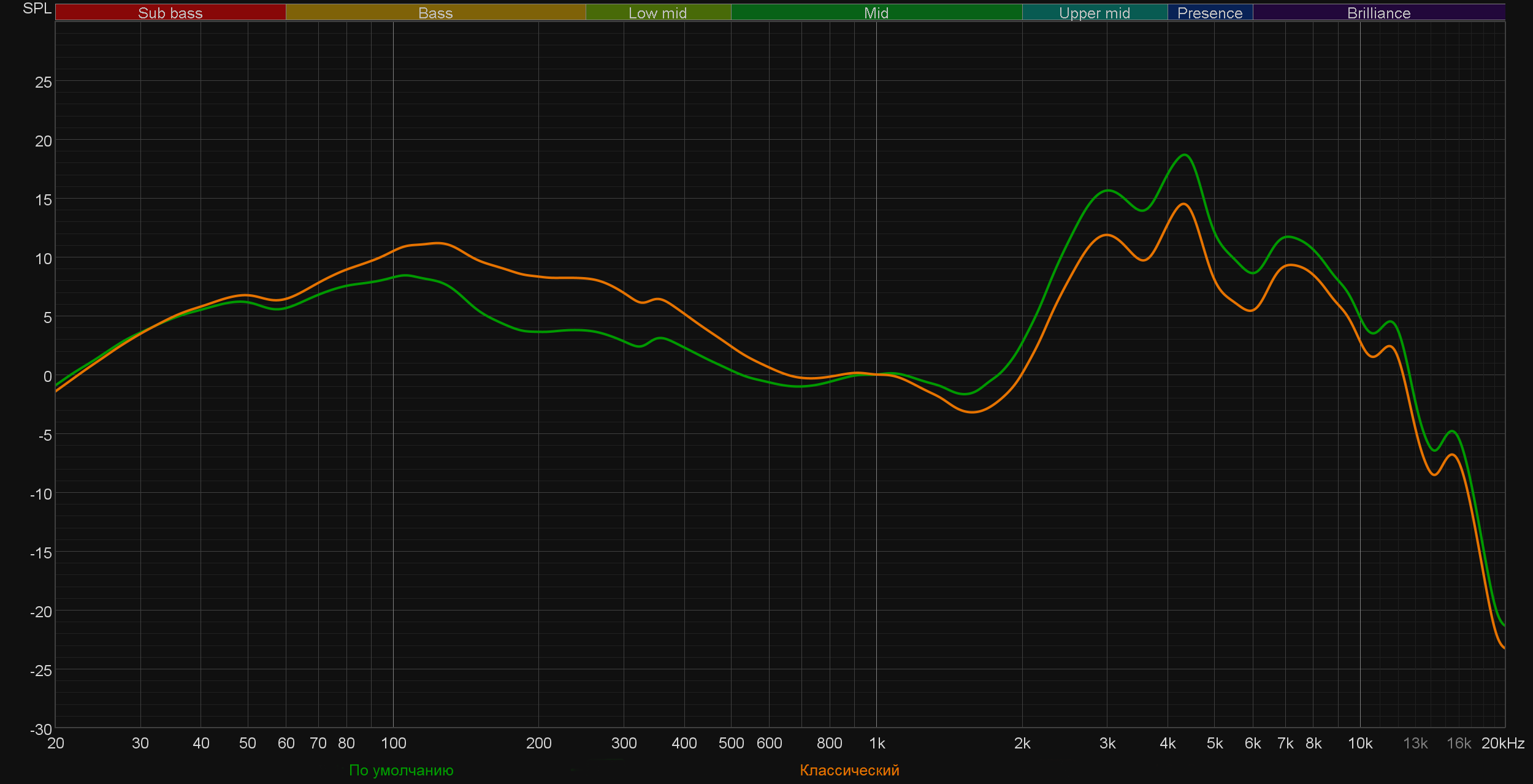This screenshot has width=1533, height=784.
Task: Click the Sub bass band header
Action: click(x=170, y=13)
